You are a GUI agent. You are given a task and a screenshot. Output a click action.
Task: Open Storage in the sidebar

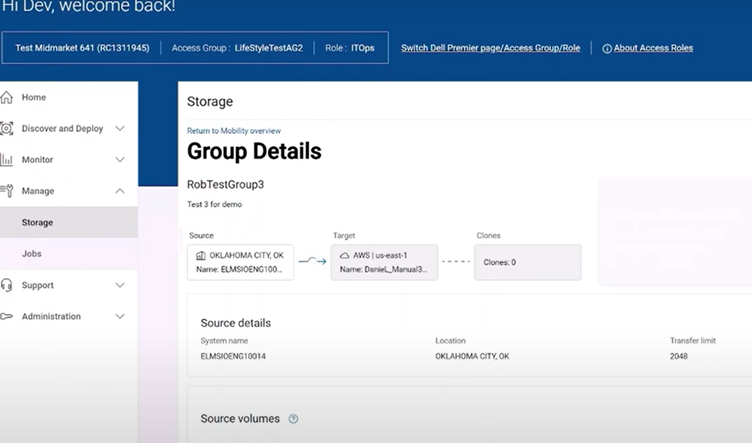click(x=38, y=222)
